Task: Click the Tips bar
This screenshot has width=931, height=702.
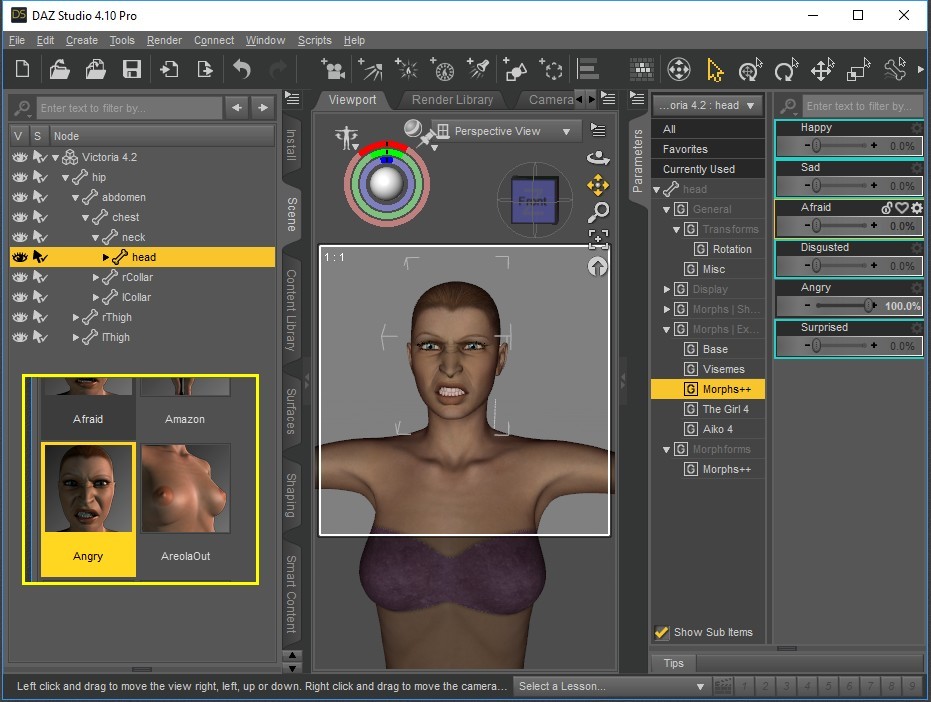Action: click(x=673, y=663)
